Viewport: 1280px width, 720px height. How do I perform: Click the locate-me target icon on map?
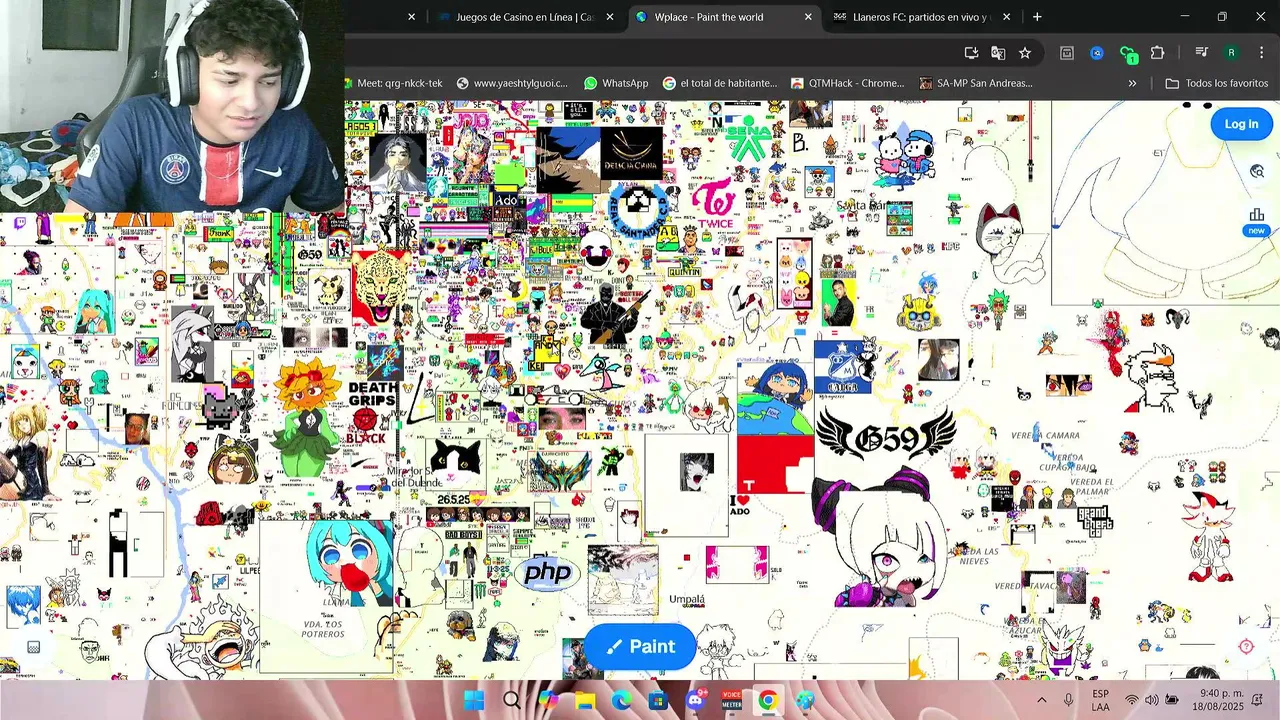coord(1246,647)
